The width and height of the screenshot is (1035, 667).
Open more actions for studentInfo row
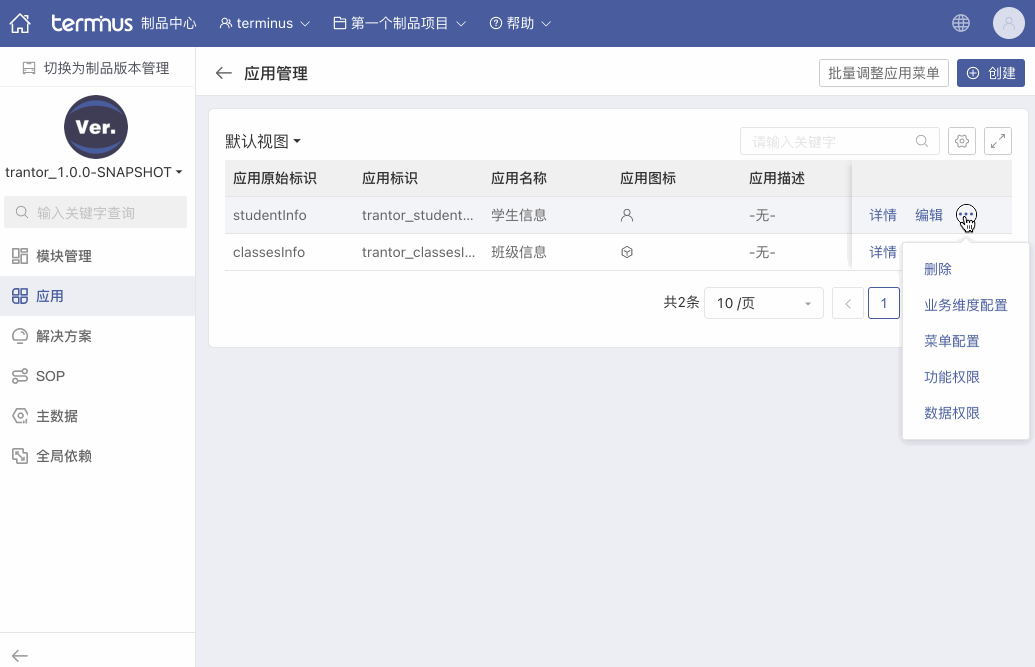click(x=966, y=215)
